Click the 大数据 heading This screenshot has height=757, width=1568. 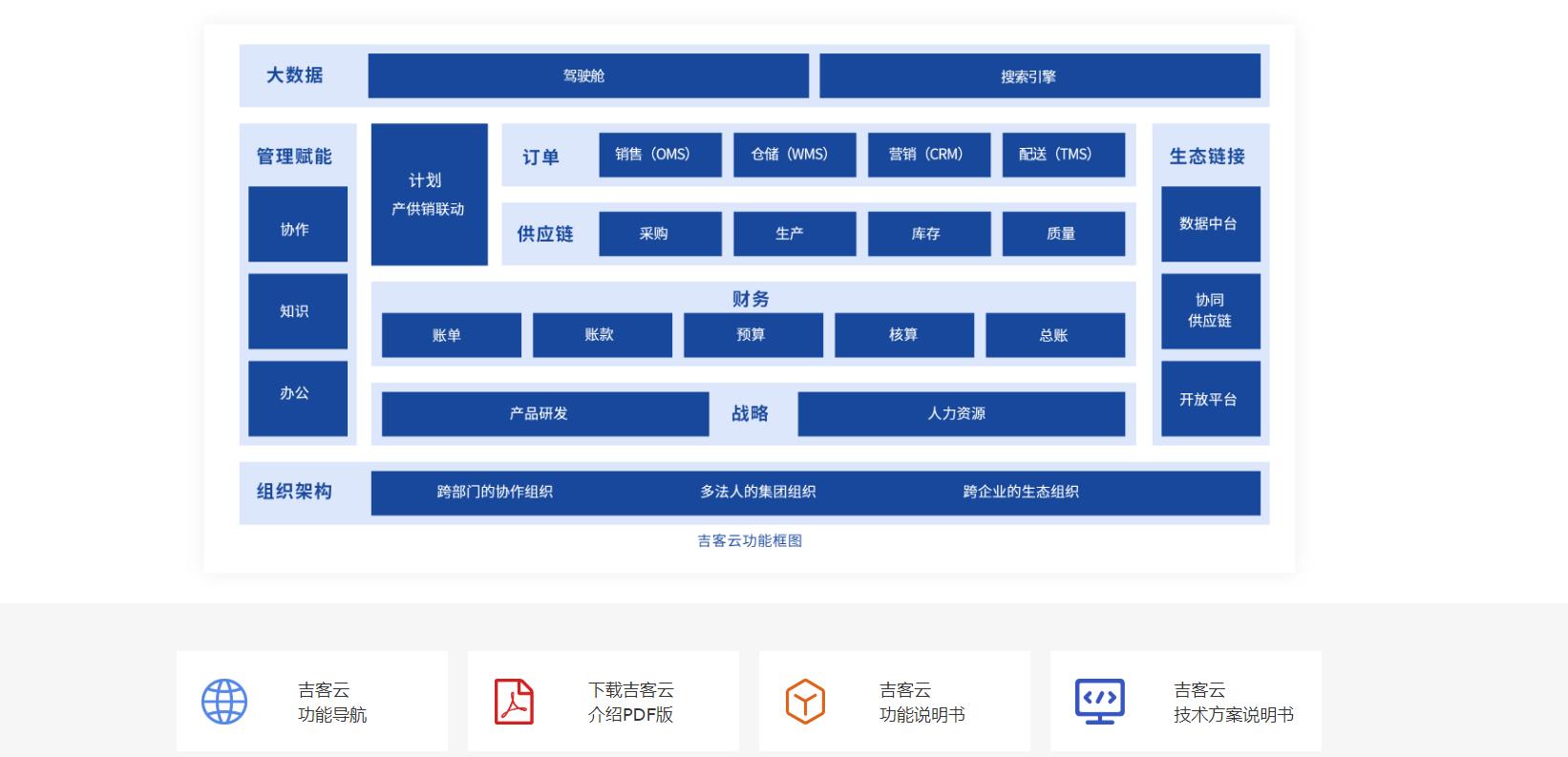[x=294, y=74]
